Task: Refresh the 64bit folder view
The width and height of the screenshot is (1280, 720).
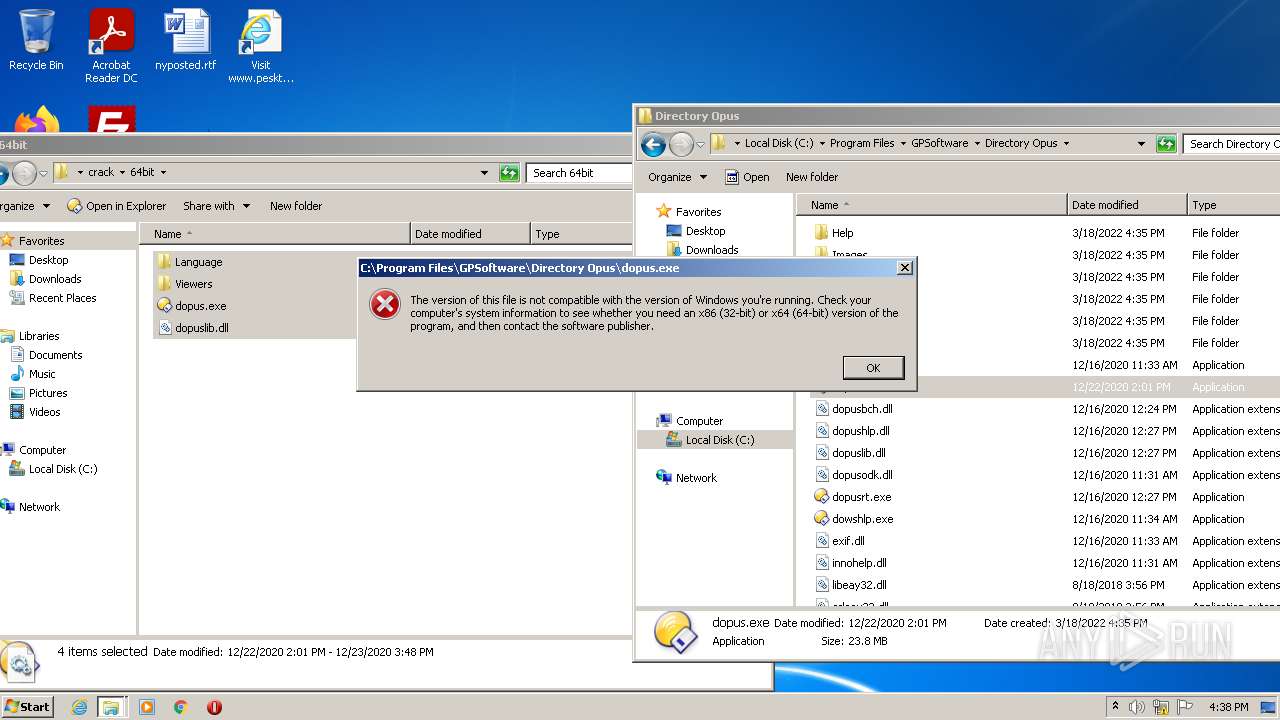Action: [509, 173]
